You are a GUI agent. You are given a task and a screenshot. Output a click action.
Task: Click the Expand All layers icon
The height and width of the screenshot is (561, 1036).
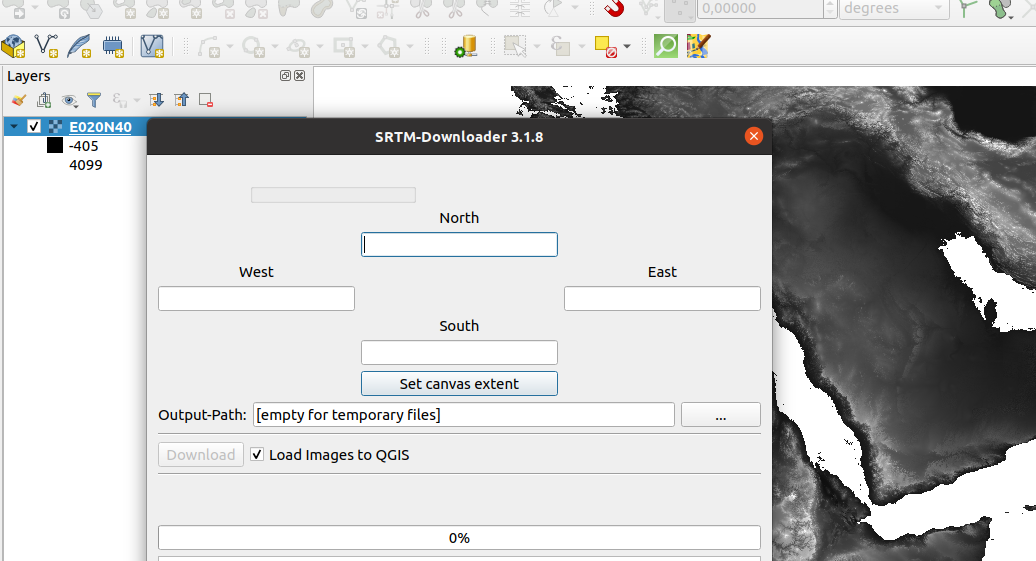[156, 100]
